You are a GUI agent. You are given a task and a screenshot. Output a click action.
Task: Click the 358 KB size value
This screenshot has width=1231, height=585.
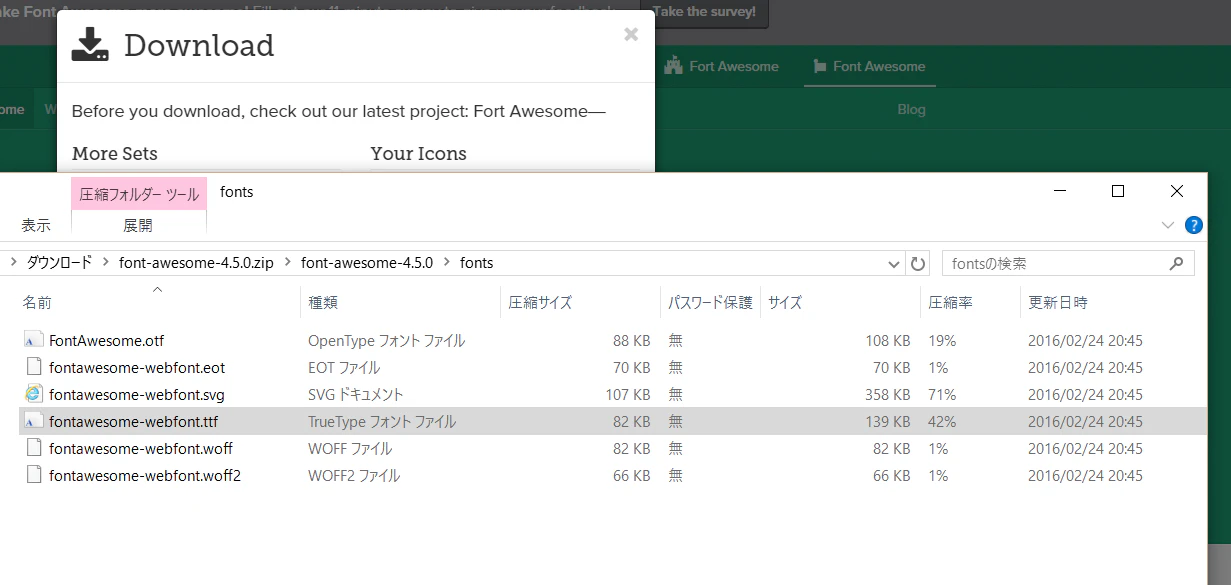pyautogui.click(x=887, y=394)
